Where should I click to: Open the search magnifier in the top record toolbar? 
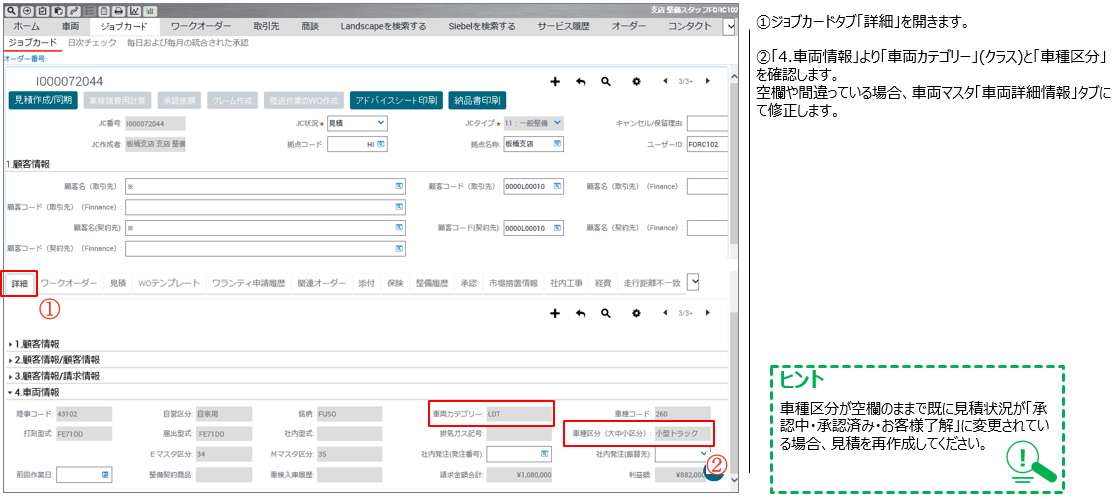pos(606,81)
